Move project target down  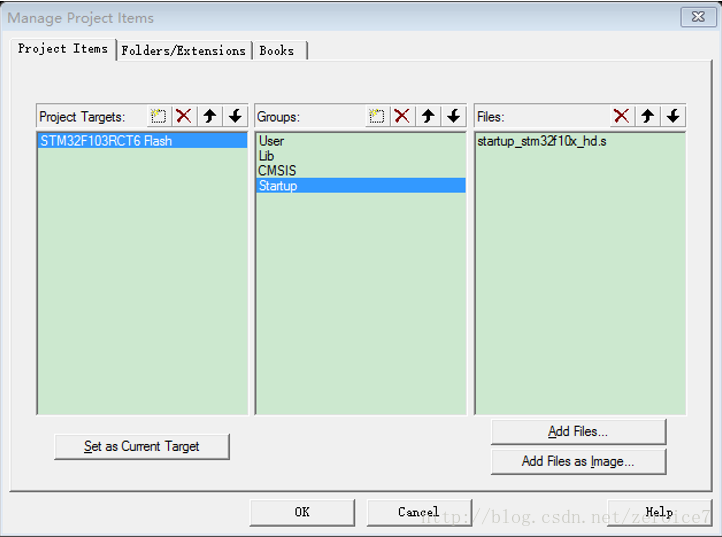pyautogui.click(x=235, y=116)
